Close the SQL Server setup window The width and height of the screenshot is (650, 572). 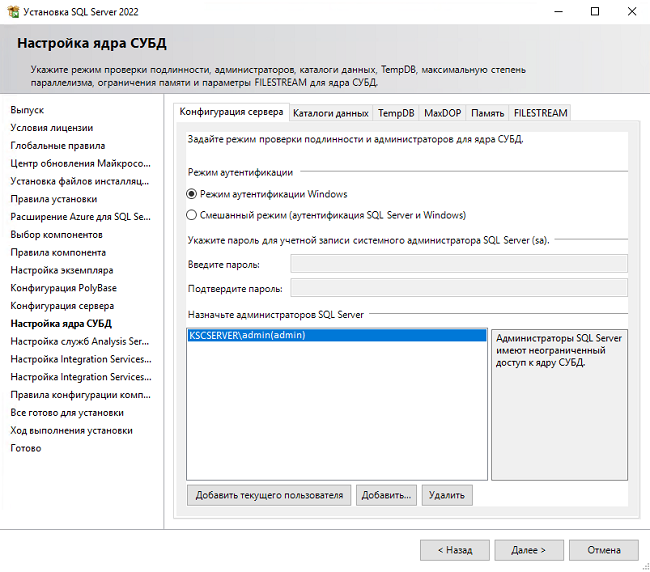[631, 12]
